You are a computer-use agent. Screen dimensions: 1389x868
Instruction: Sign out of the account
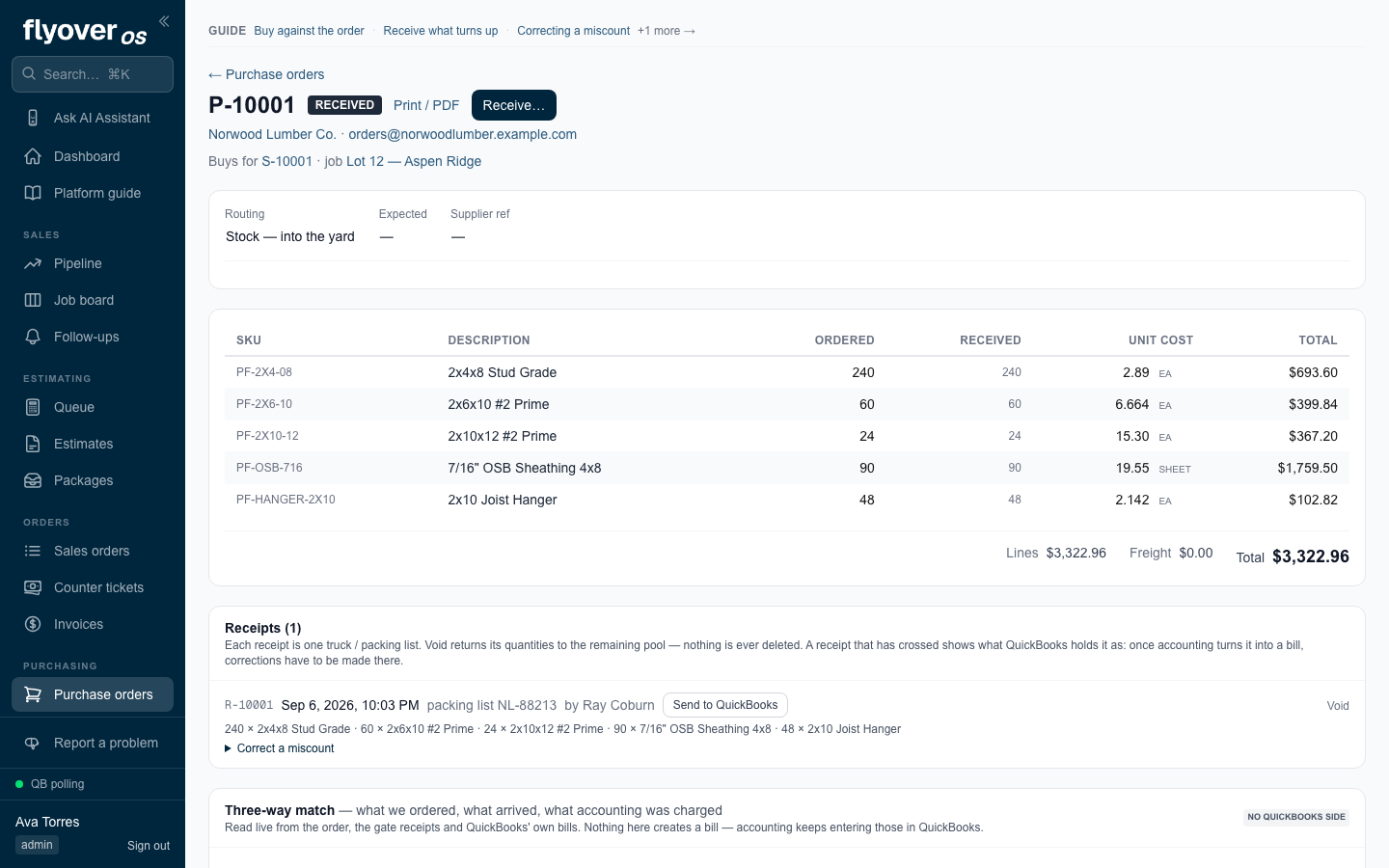(x=149, y=846)
